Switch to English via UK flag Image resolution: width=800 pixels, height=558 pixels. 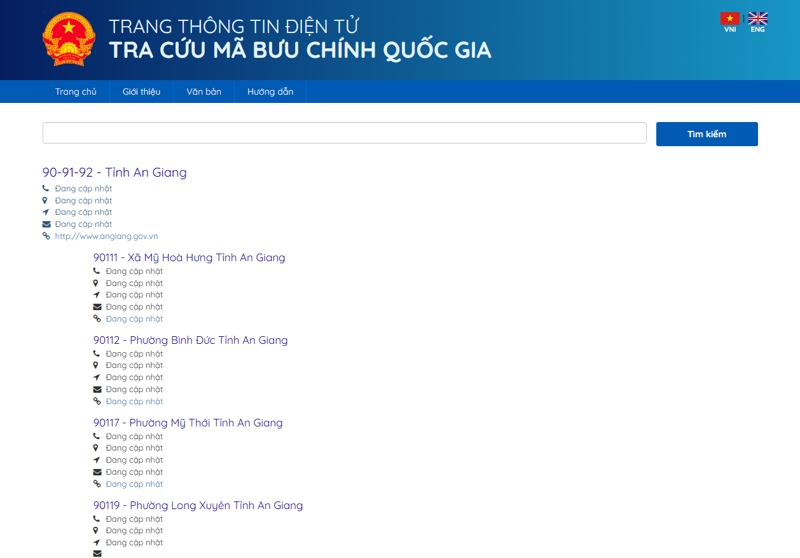coord(757,19)
